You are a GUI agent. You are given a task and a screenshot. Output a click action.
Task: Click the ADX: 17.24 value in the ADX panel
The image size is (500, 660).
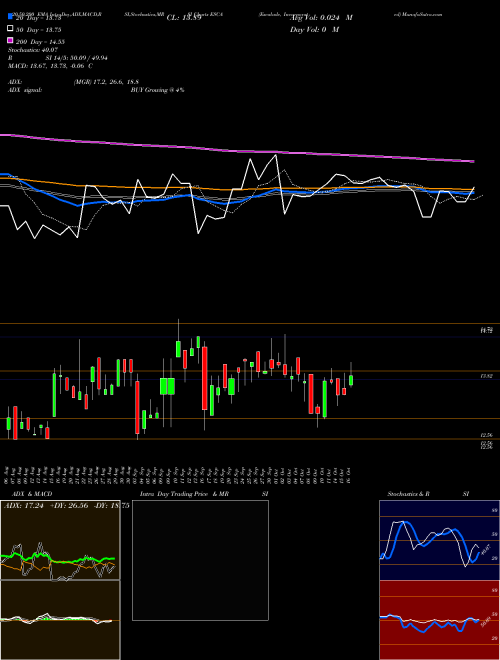pyautogui.click(x=24, y=506)
